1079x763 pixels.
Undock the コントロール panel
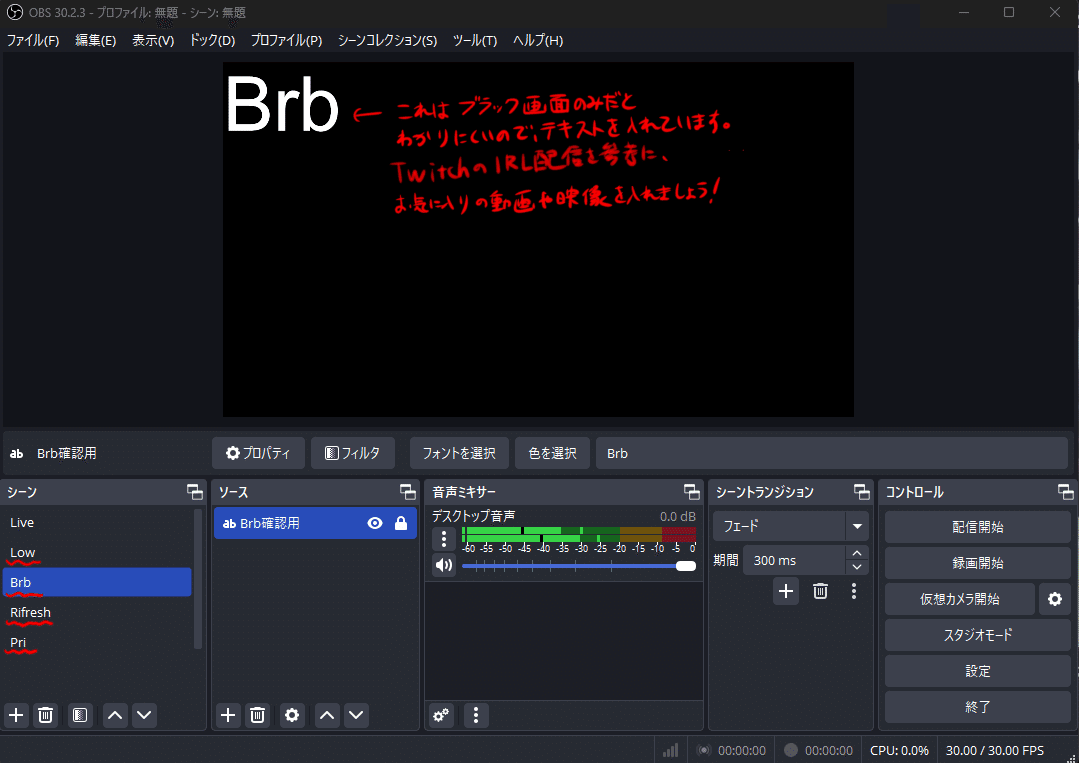pyautogui.click(x=1065, y=492)
